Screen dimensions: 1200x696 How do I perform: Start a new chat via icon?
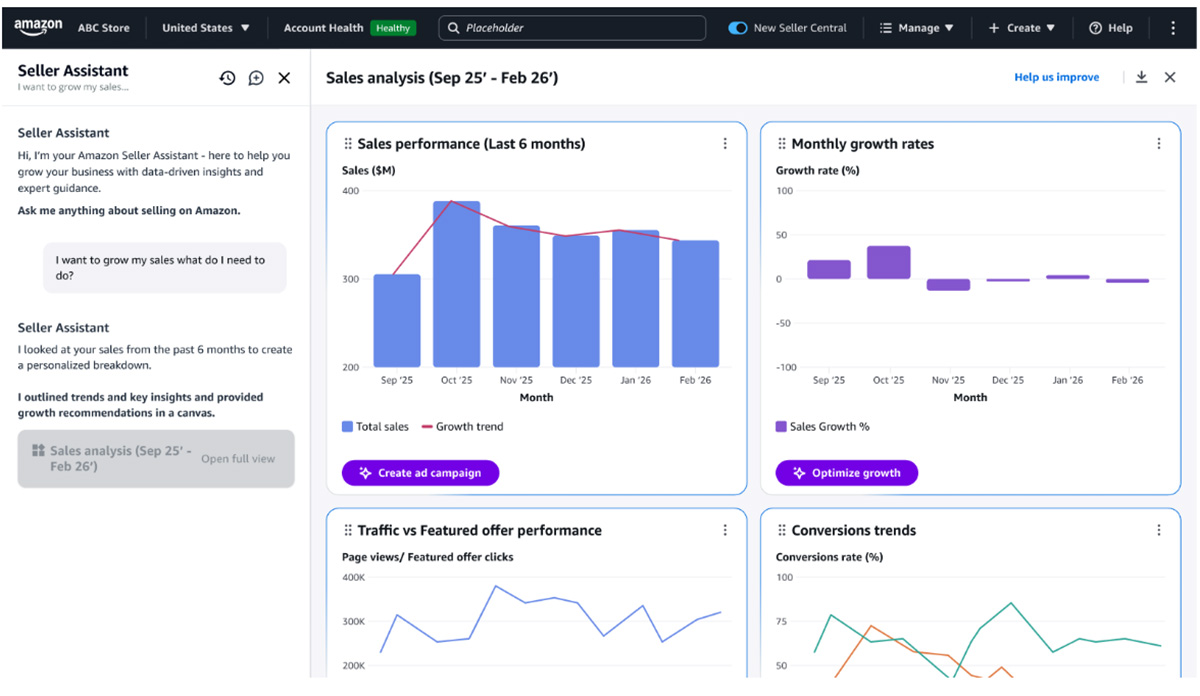point(256,78)
